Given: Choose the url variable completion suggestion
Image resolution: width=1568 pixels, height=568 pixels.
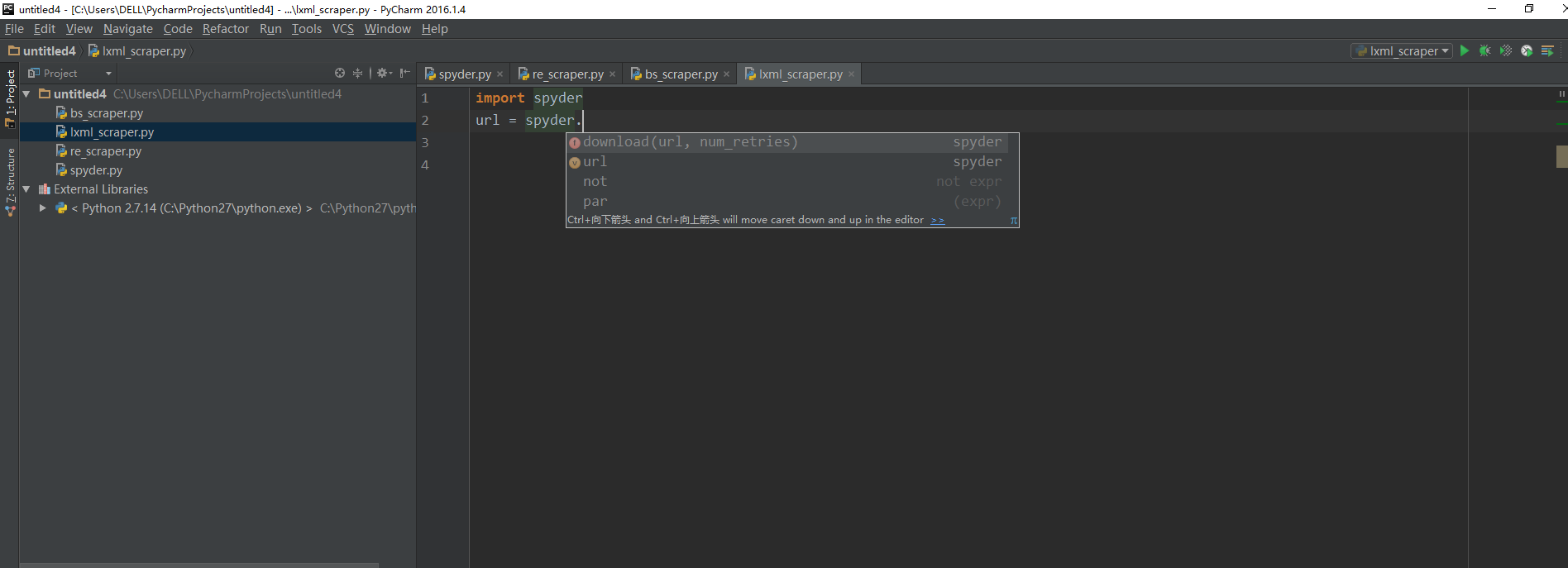Looking at the screenshot, I should coord(787,162).
